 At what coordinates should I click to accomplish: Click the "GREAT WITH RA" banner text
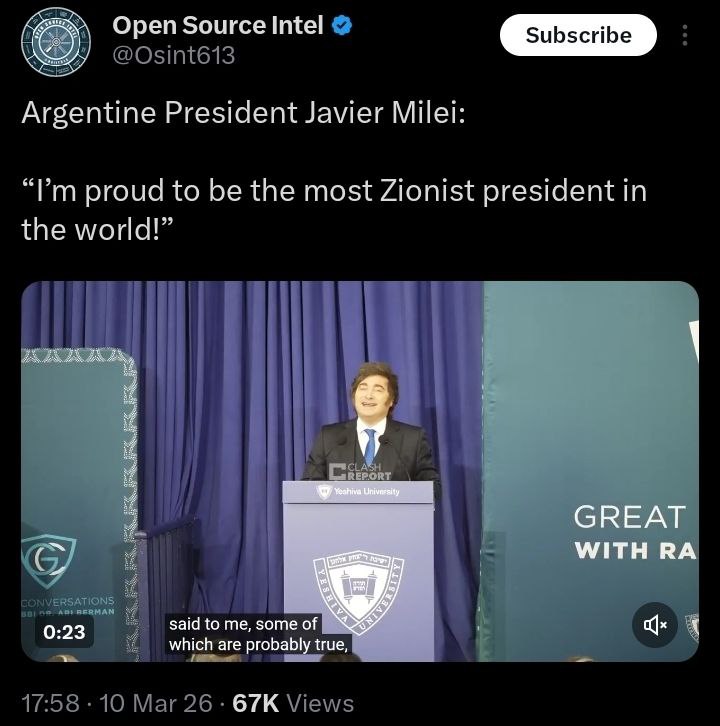[635, 532]
